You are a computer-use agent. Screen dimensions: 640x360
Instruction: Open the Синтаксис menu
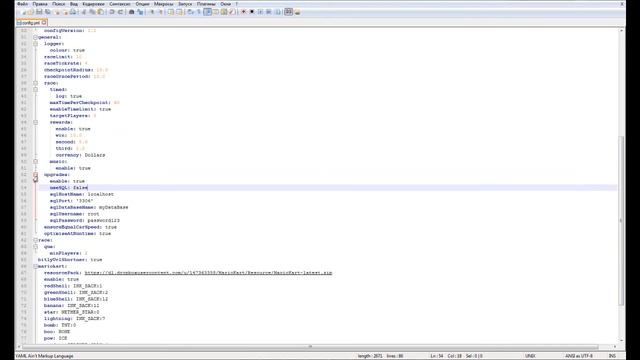pyautogui.click(x=120, y=4)
